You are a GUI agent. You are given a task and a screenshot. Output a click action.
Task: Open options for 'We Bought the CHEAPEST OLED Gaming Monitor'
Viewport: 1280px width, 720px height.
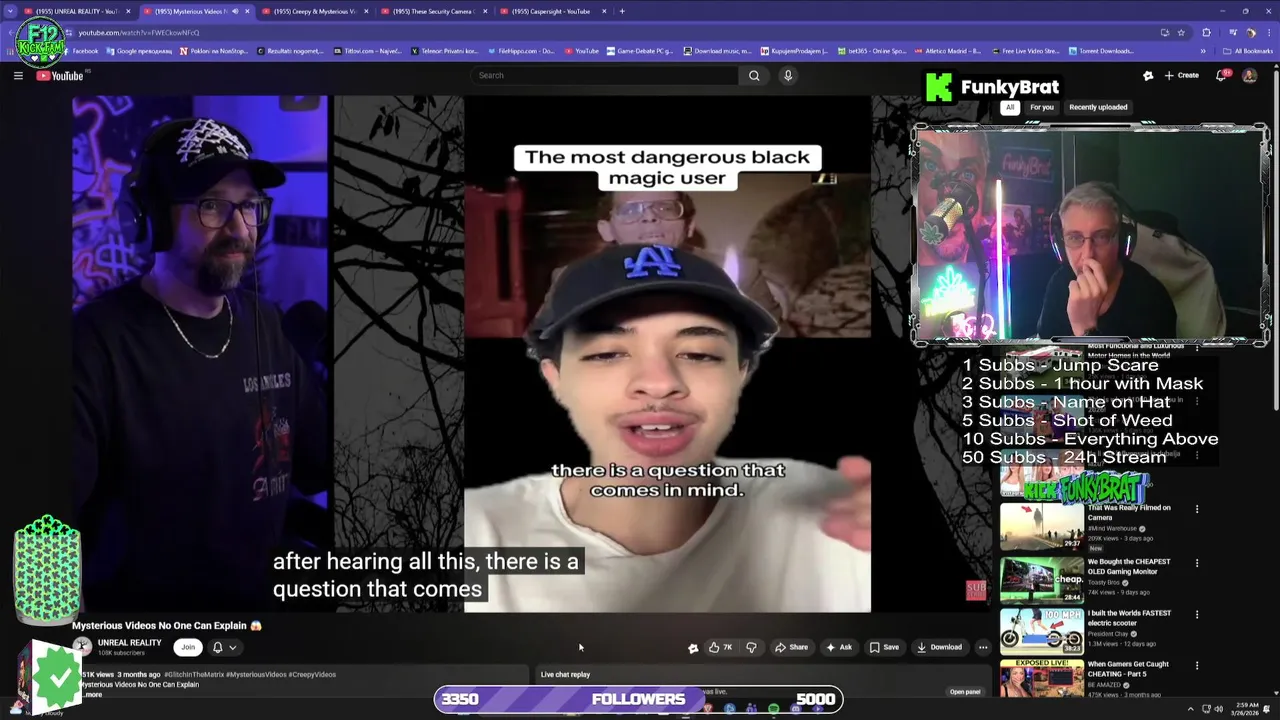pos(1197,563)
